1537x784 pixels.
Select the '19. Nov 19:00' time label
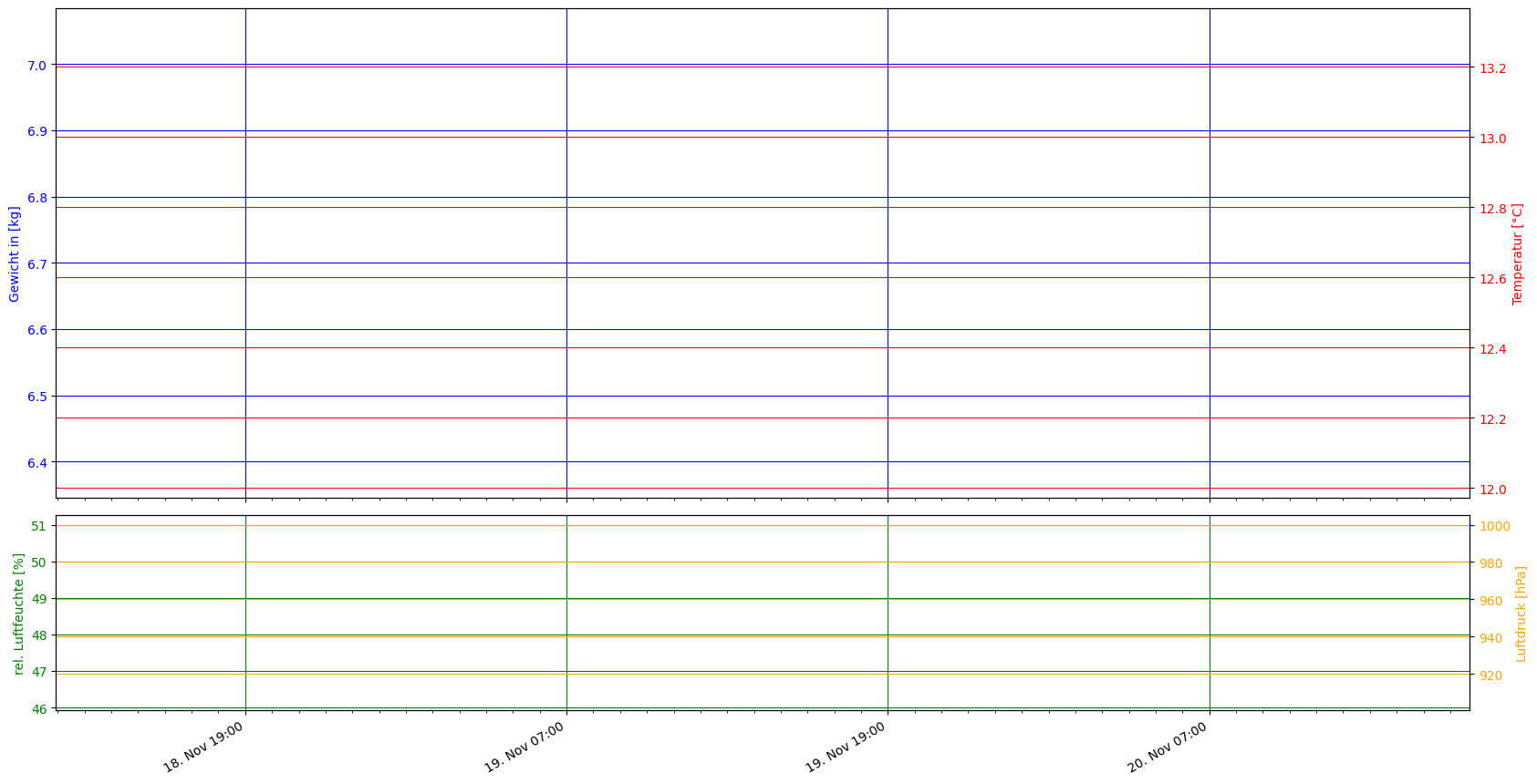[x=846, y=747]
